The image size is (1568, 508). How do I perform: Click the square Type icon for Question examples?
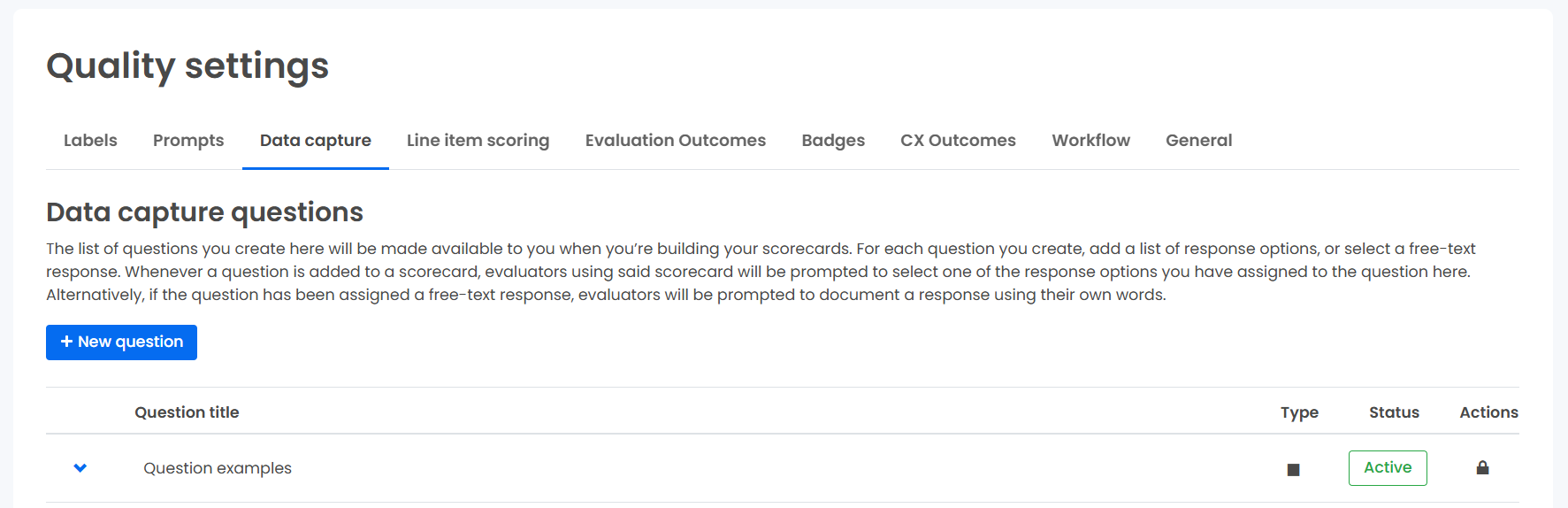[x=1293, y=470]
